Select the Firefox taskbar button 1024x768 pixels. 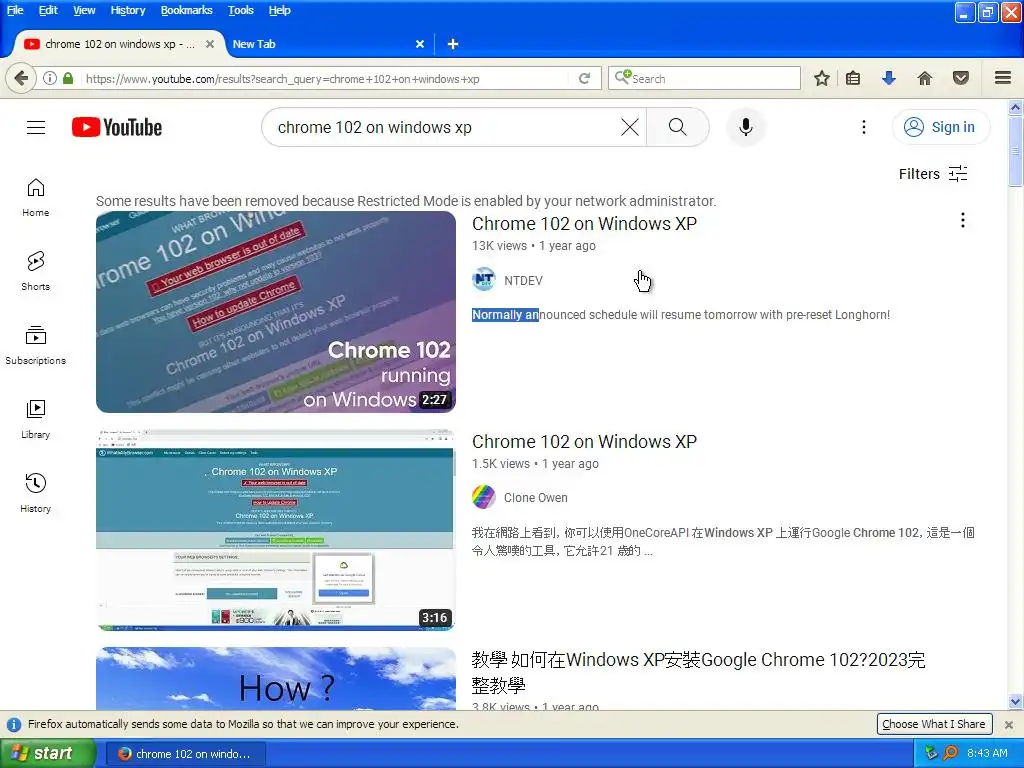[185, 754]
